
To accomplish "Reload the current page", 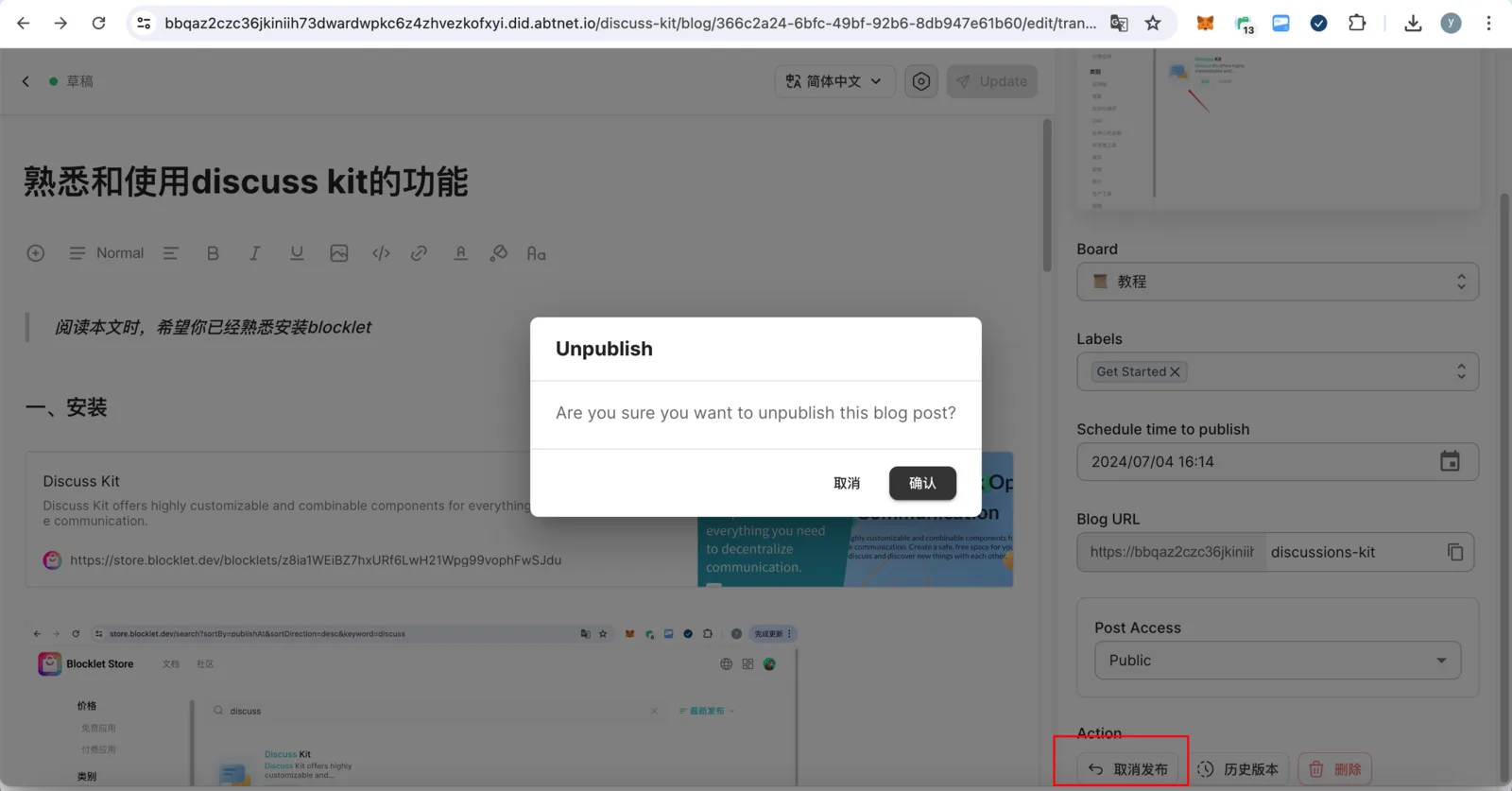I will 98,23.
